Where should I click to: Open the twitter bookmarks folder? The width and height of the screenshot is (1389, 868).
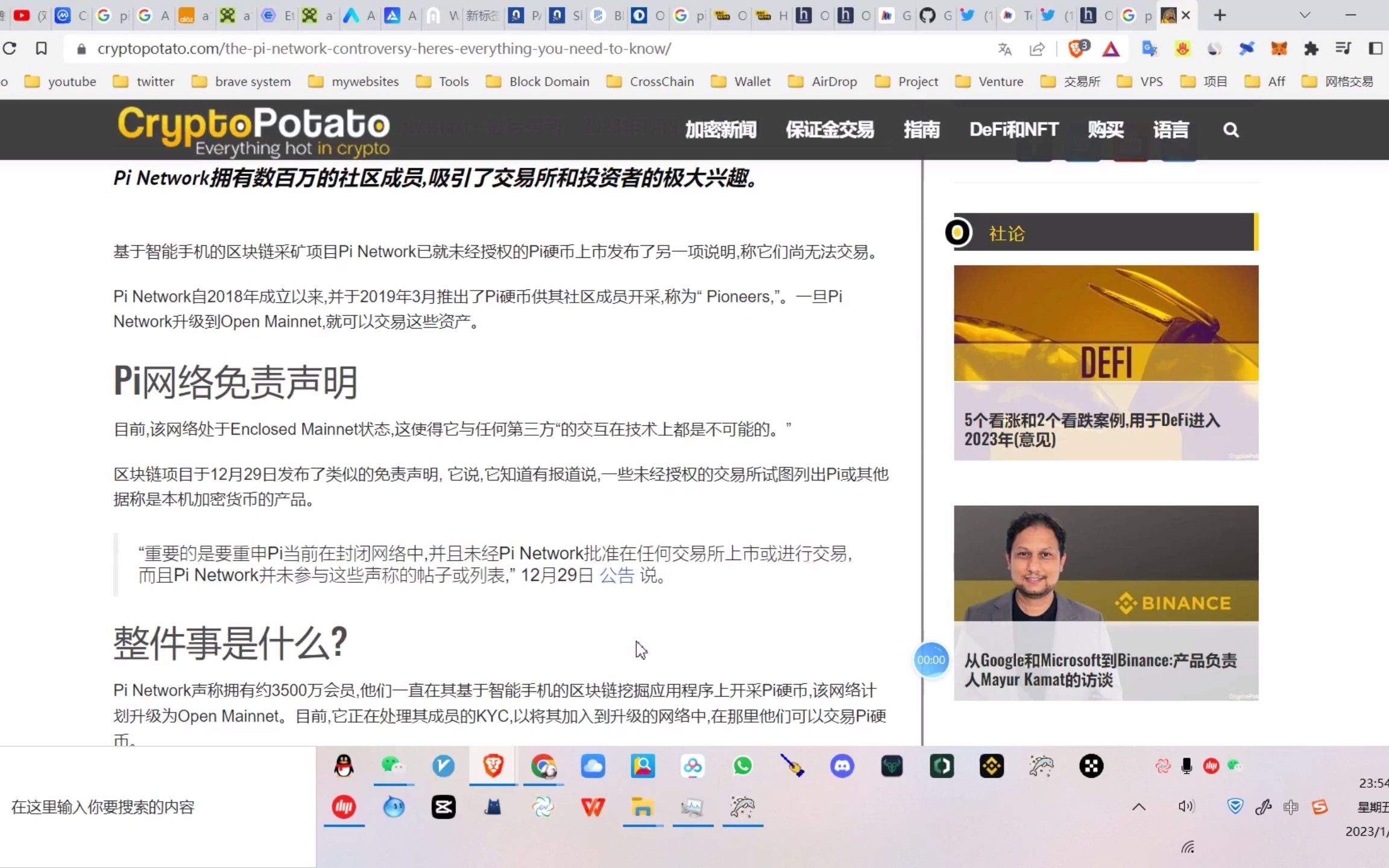144,81
